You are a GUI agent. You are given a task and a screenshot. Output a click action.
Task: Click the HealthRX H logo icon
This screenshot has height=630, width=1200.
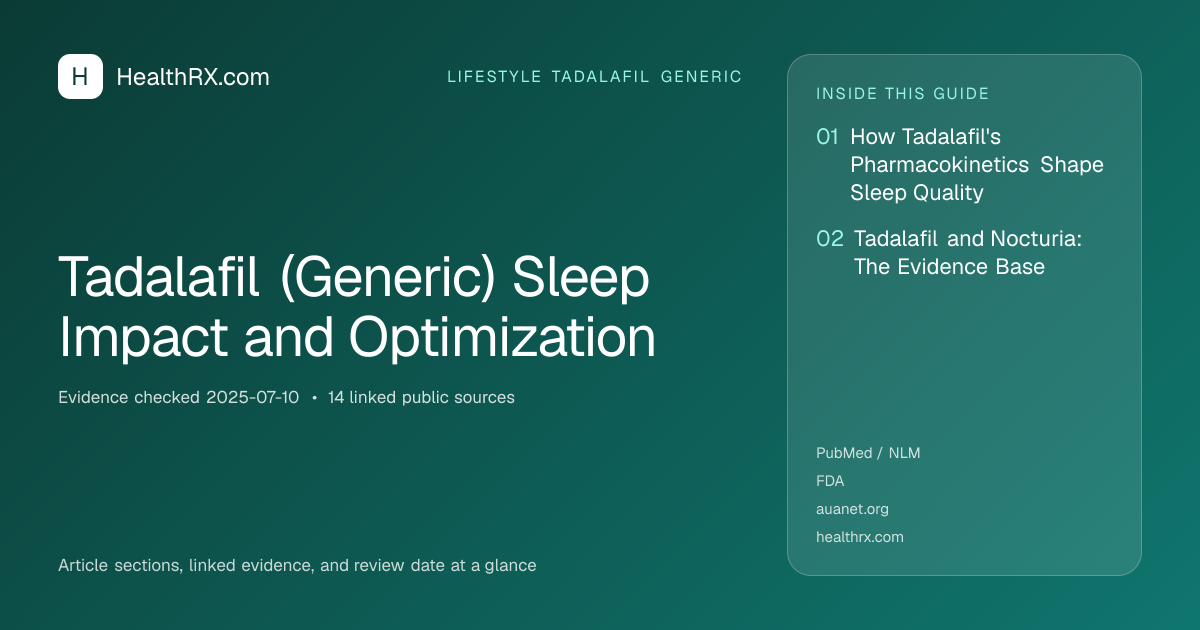click(x=80, y=77)
